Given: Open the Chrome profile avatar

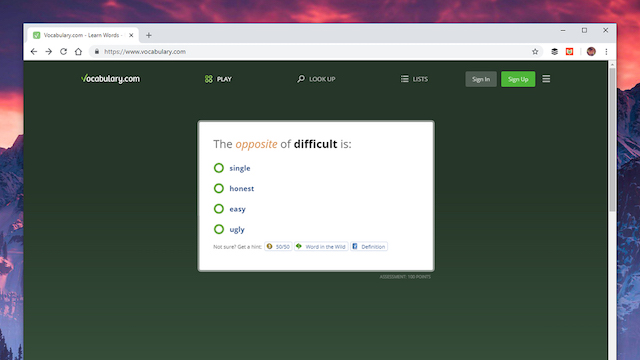Looking at the screenshot, I should pyautogui.click(x=591, y=52).
